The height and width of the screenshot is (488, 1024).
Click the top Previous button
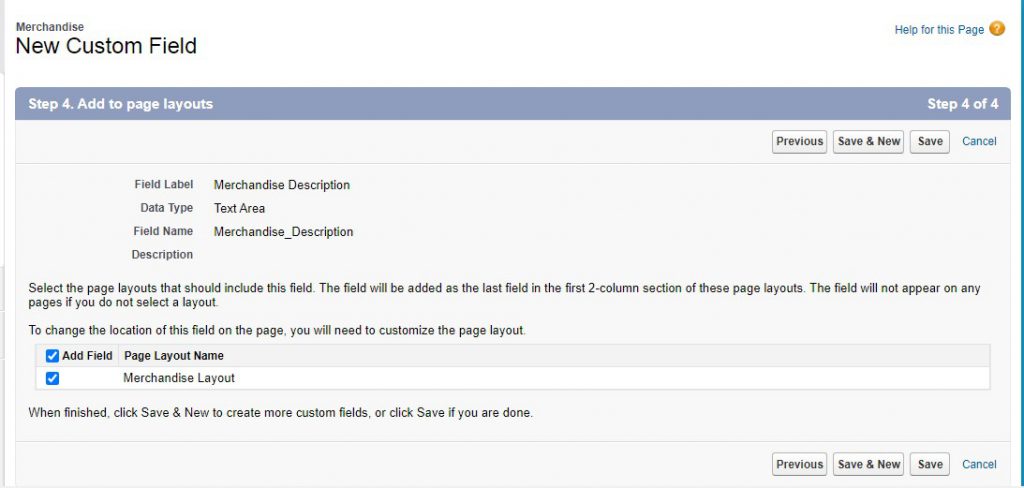799,142
